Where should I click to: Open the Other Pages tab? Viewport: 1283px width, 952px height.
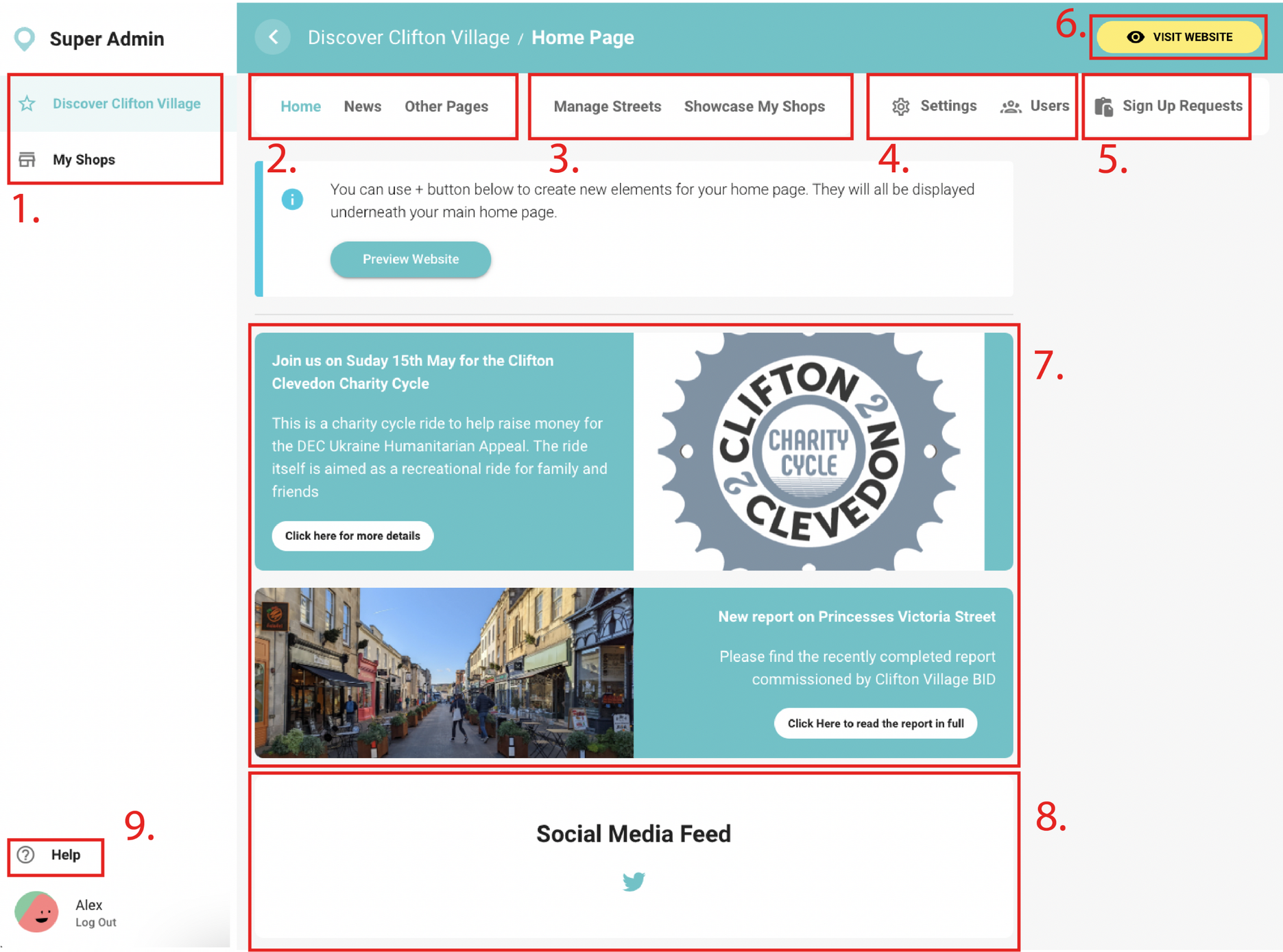(446, 106)
